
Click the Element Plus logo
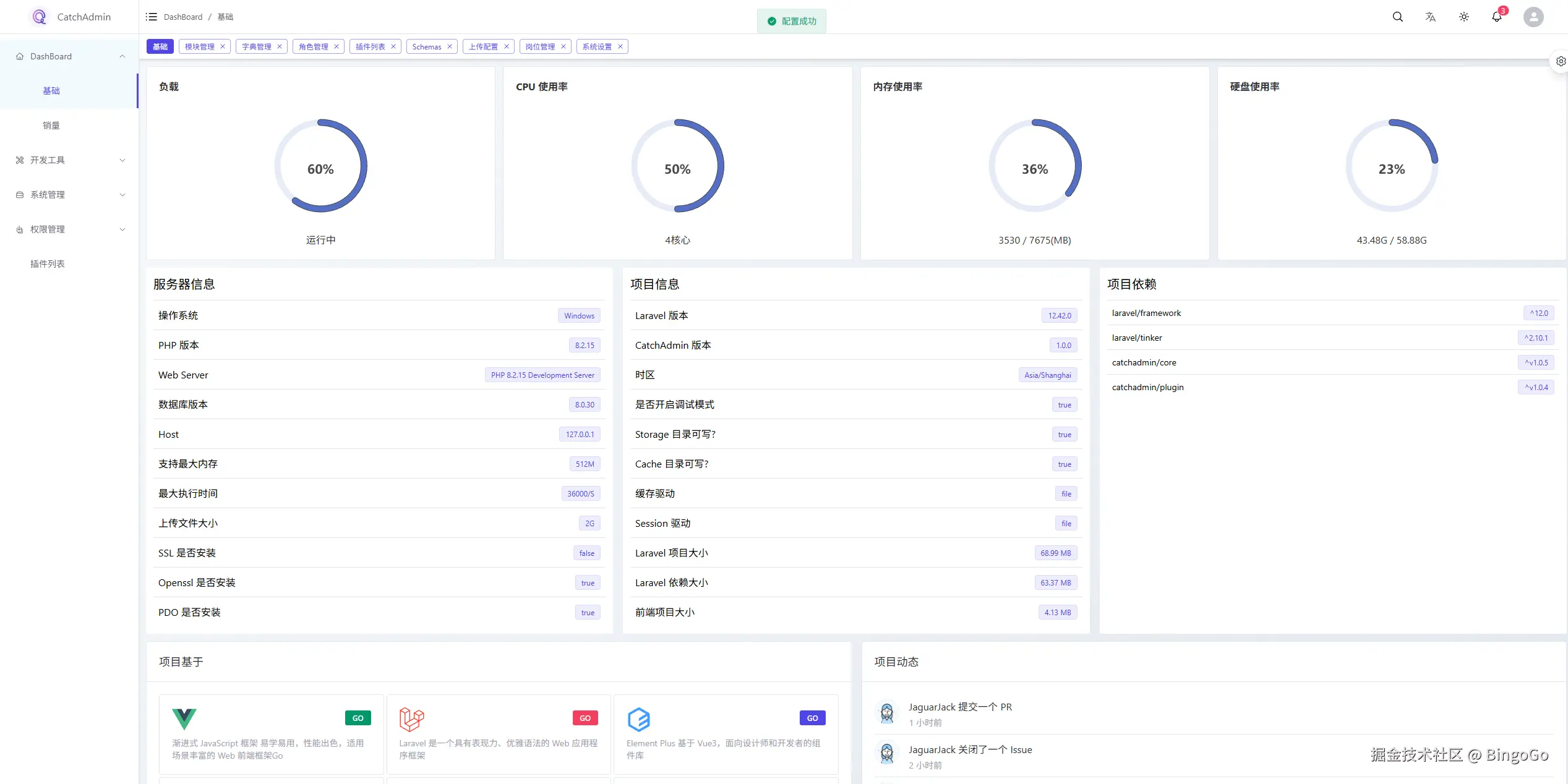(x=639, y=719)
